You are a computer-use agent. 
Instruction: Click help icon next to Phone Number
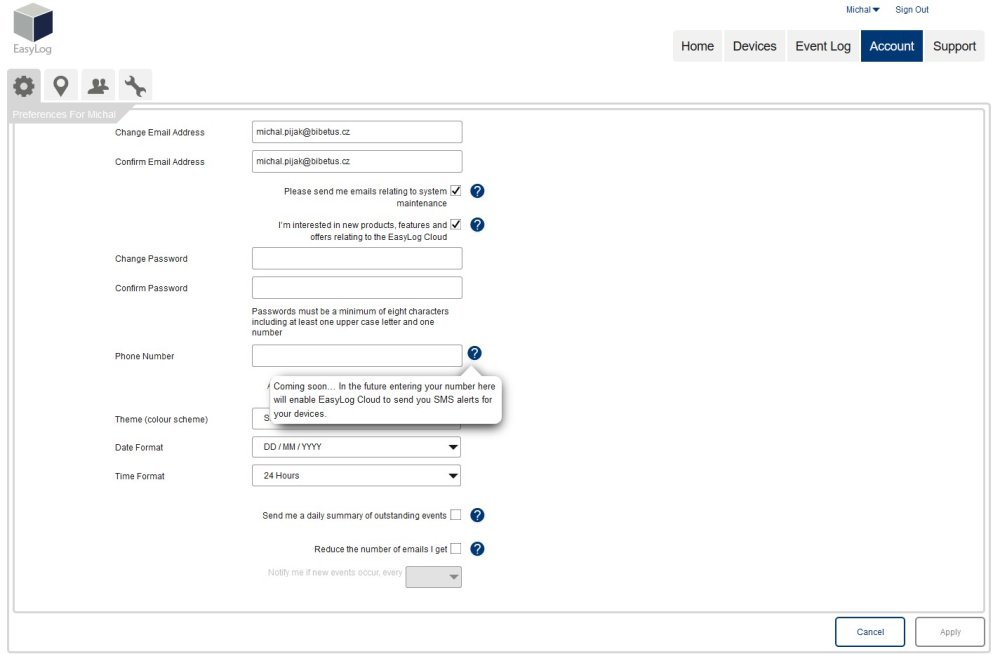click(474, 353)
